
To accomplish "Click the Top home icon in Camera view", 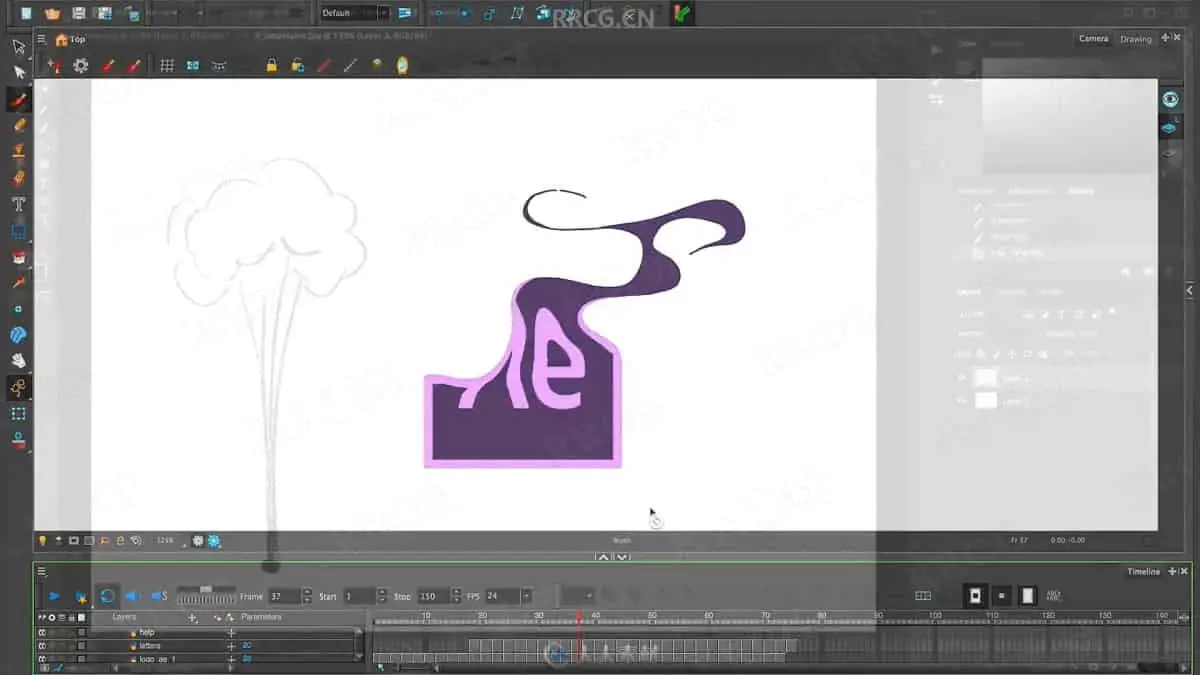I will (62, 40).
